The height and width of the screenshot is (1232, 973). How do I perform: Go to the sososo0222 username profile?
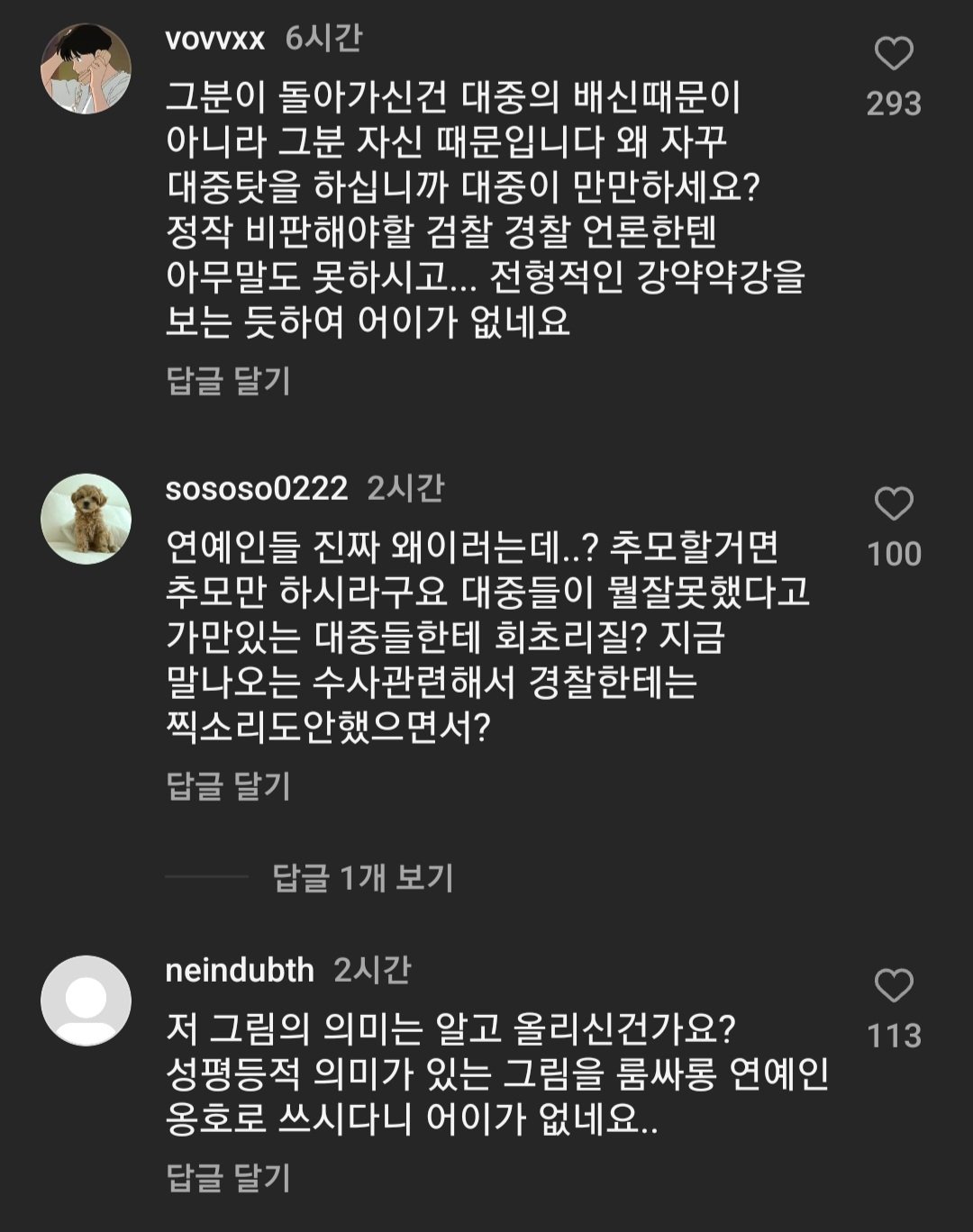pos(257,488)
